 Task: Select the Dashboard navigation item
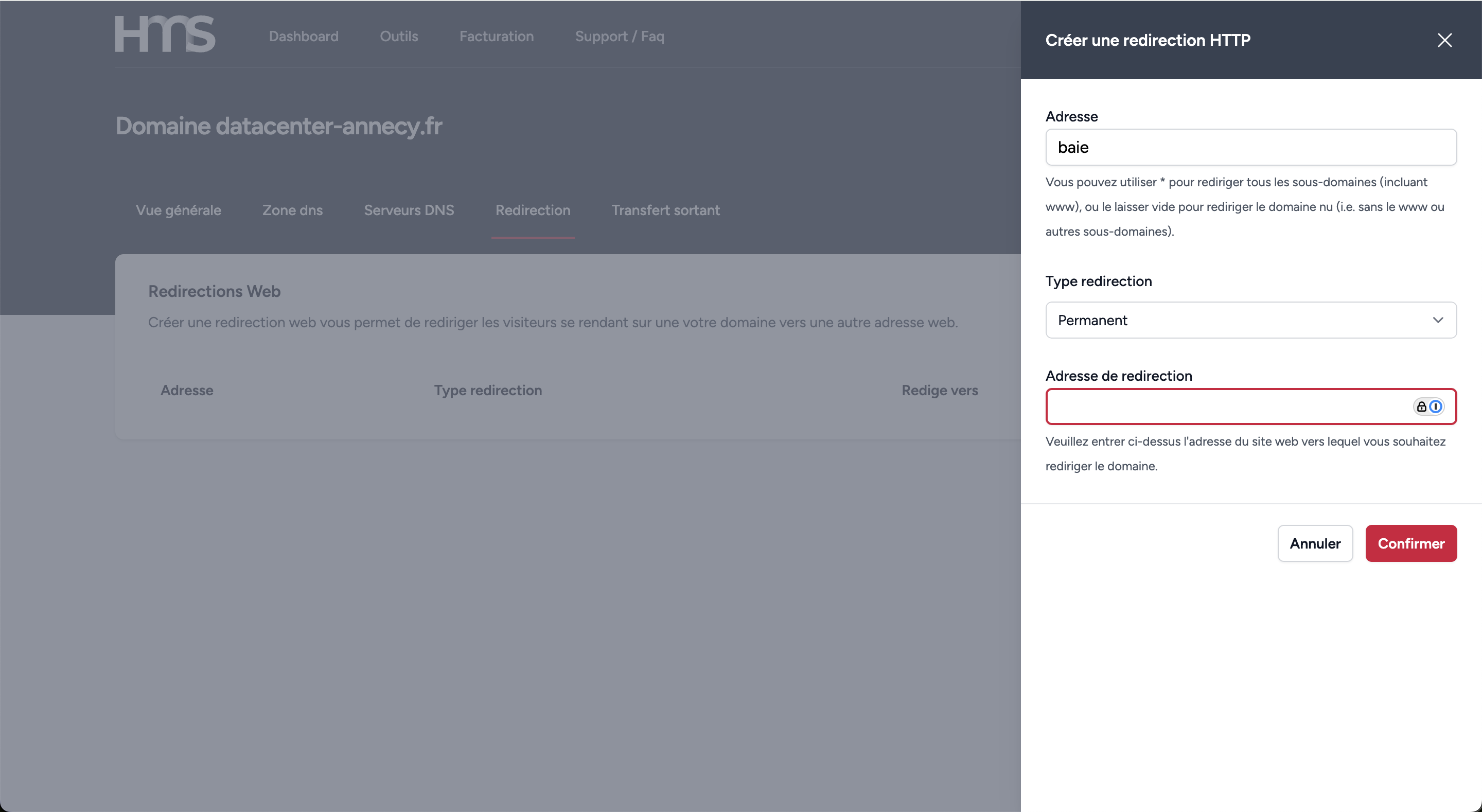click(303, 36)
